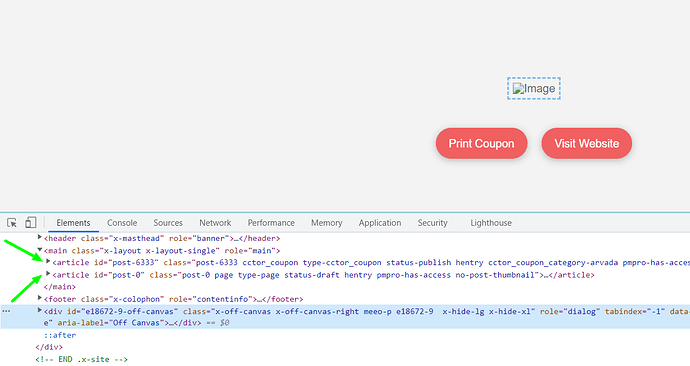Open the Elements tab

(x=73, y=223)
